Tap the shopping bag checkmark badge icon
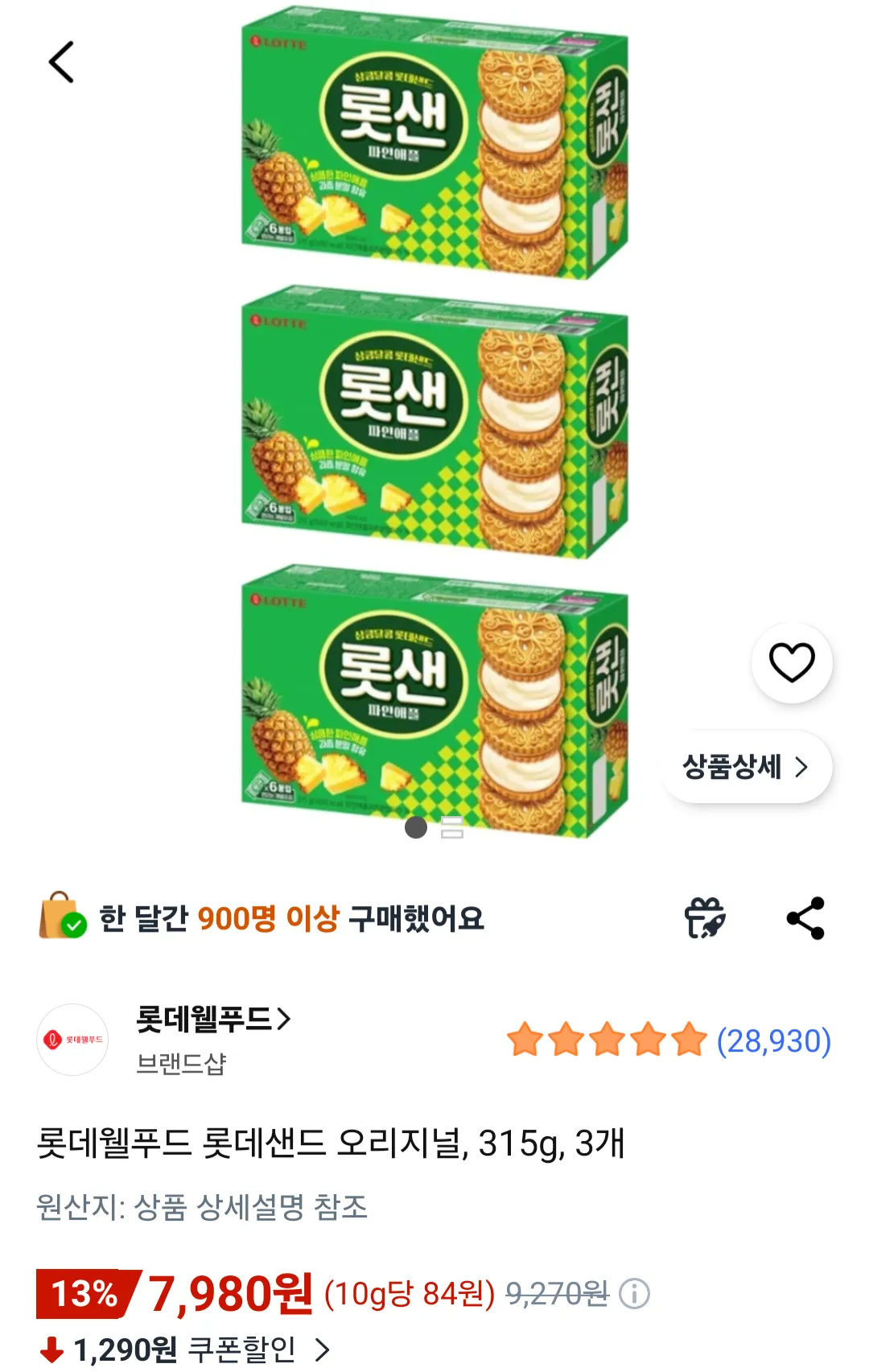This screenshot has width=869, height=1372. (x=62, y=917)
